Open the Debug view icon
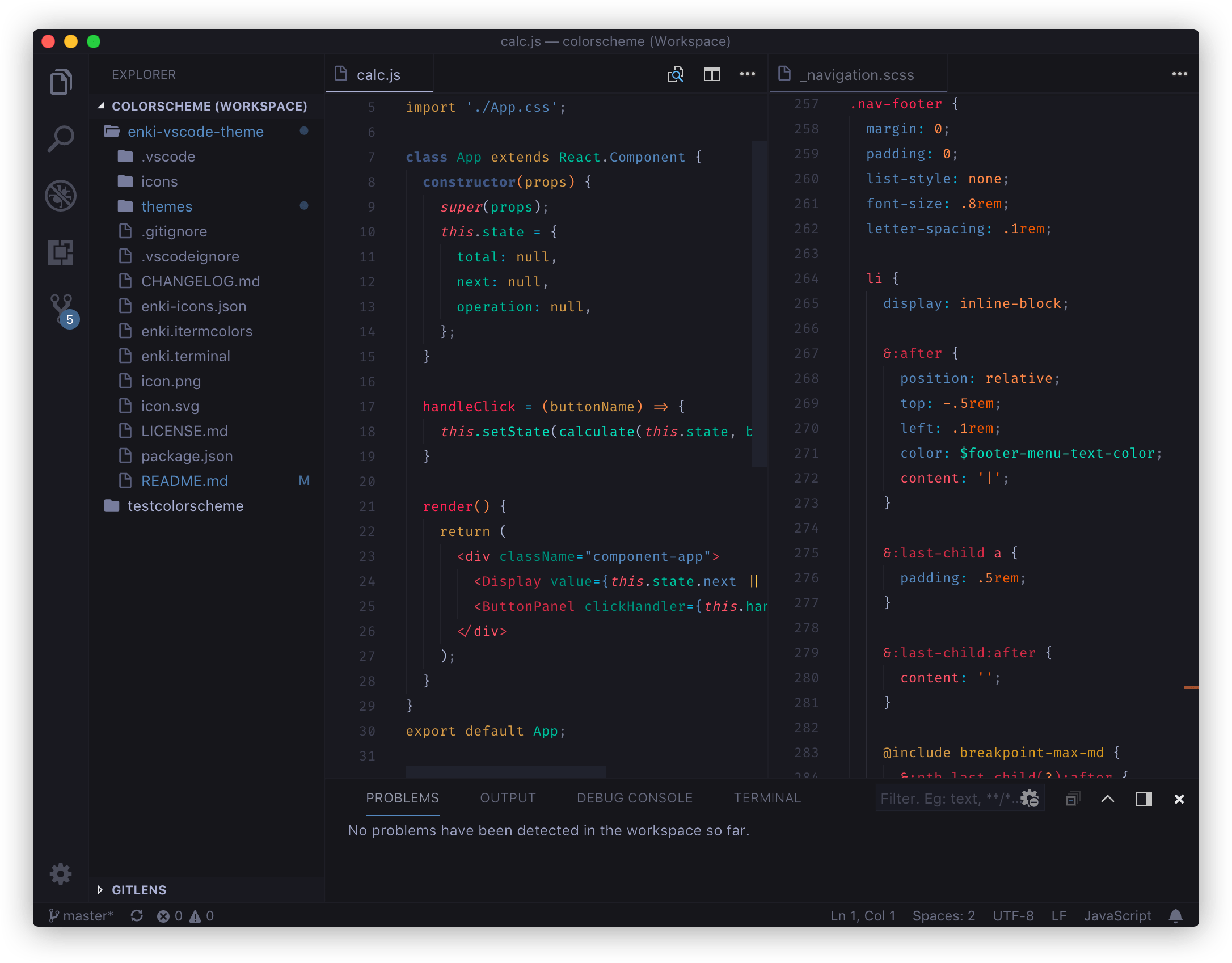This screenshot has width=1232, height=963. pyautogui.click(x=61, y=196)
